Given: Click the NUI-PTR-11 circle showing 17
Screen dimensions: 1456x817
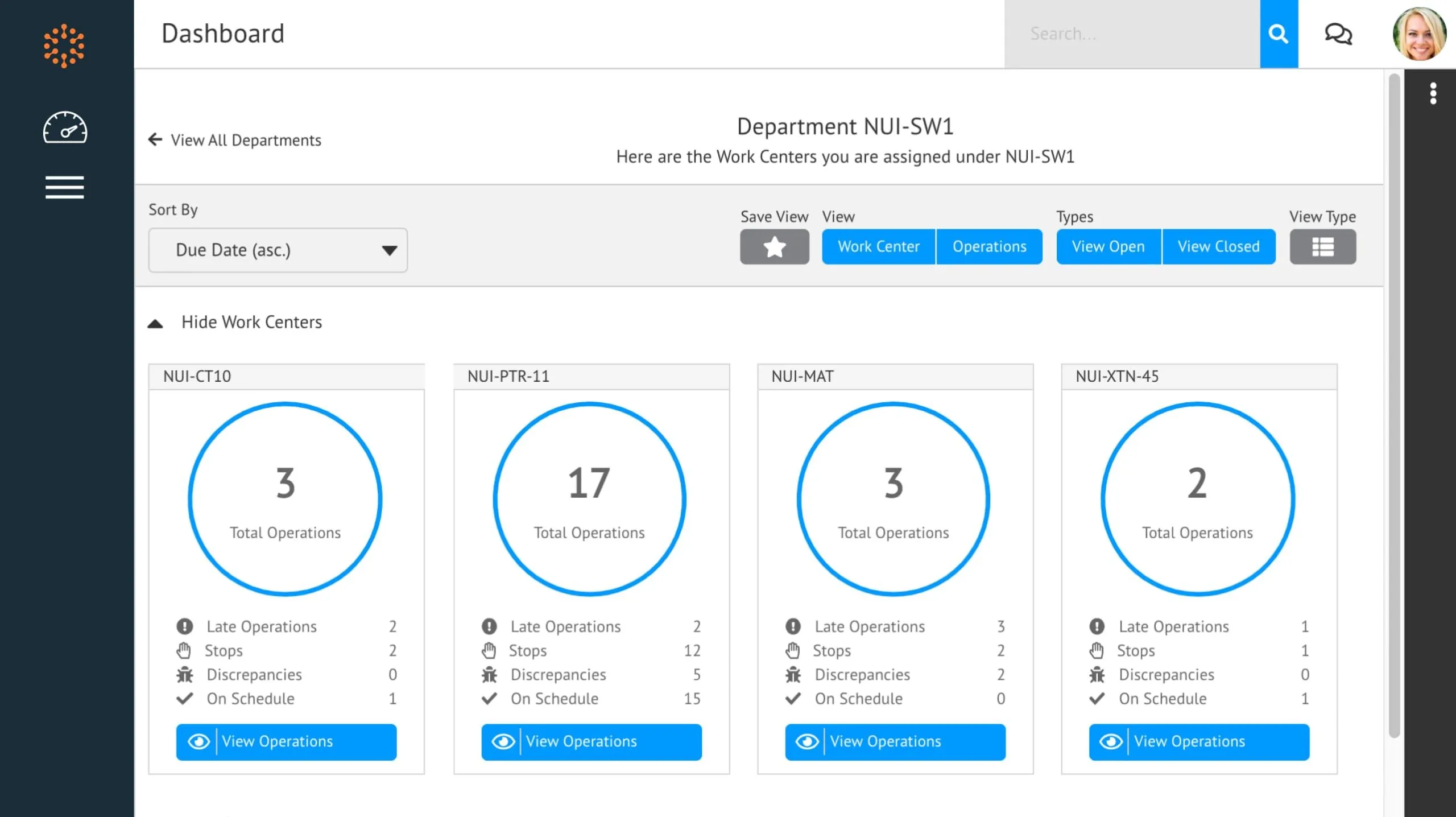Looking at the screenshot, I should 589,499.
